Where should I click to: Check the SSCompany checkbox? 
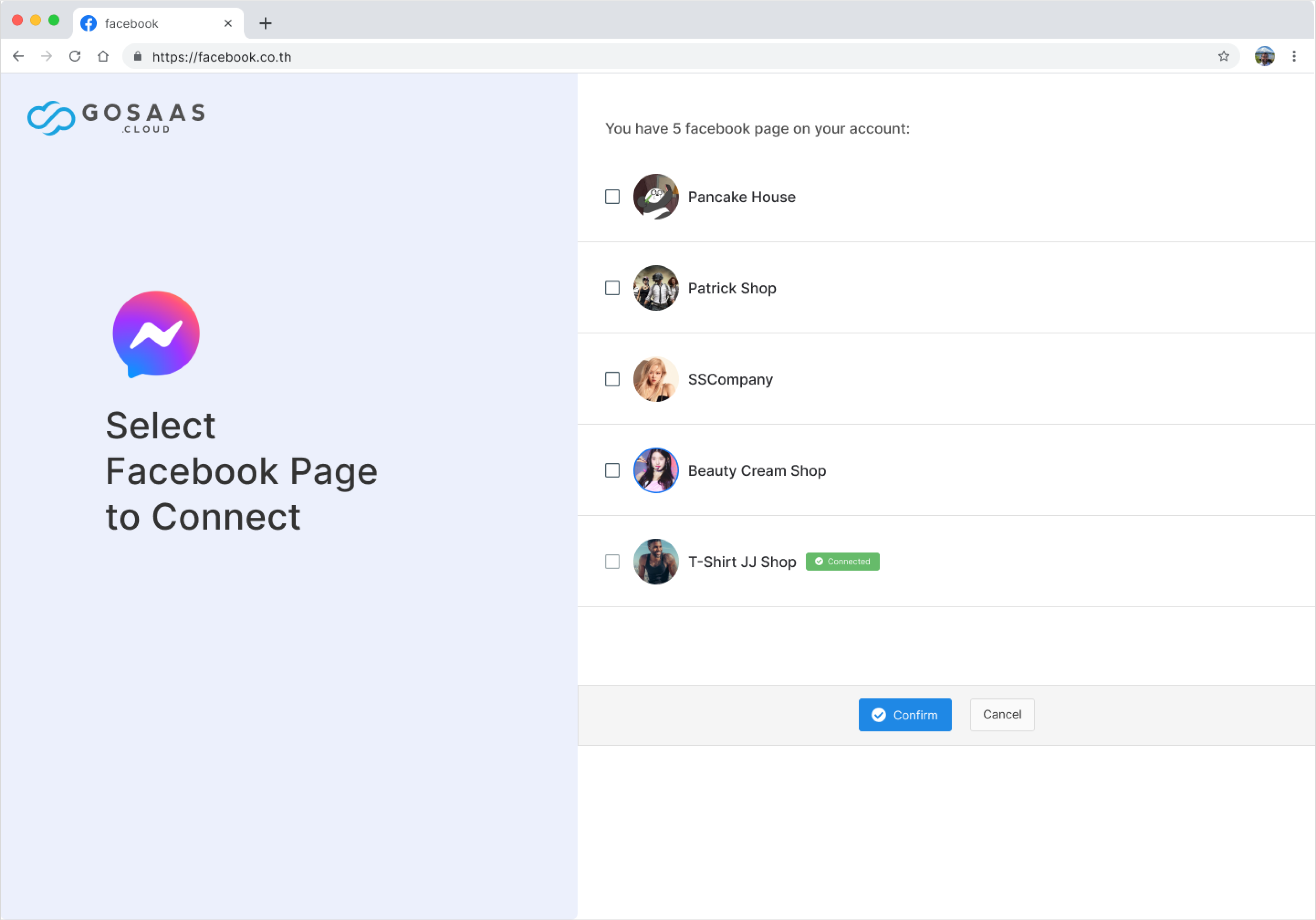[x=612, y=379]
